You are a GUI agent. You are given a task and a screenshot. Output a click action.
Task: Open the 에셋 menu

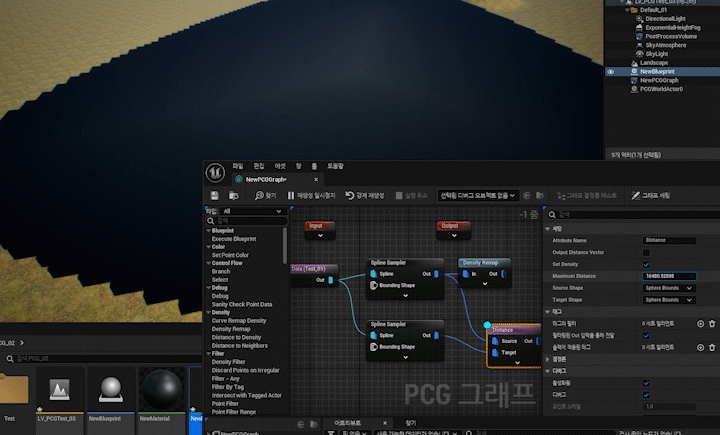pos(280,166)
